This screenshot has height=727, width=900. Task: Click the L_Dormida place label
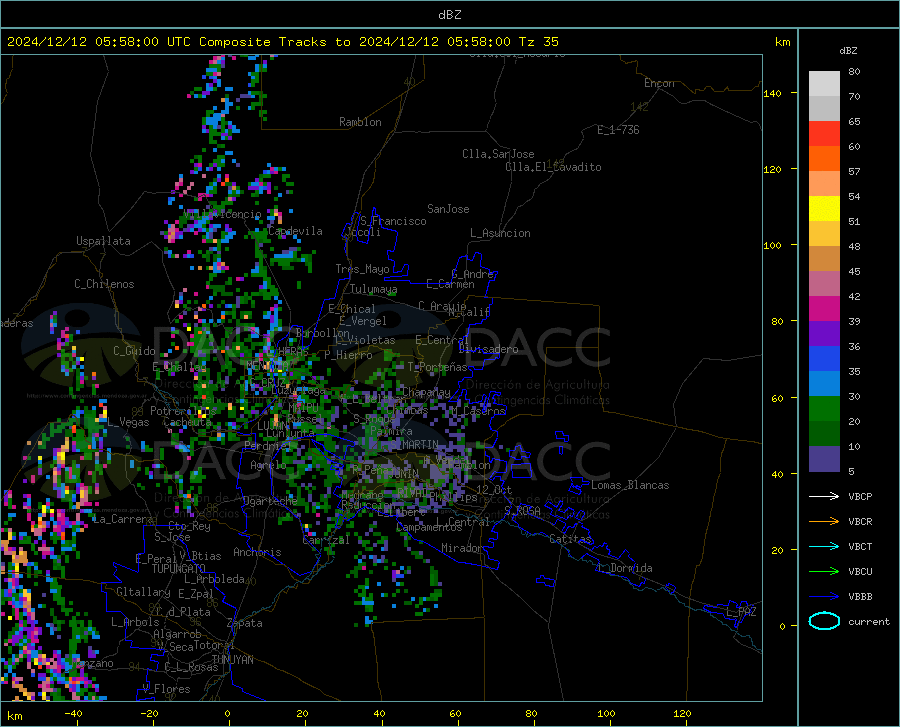pyautogui.click(x=624, y=568)
